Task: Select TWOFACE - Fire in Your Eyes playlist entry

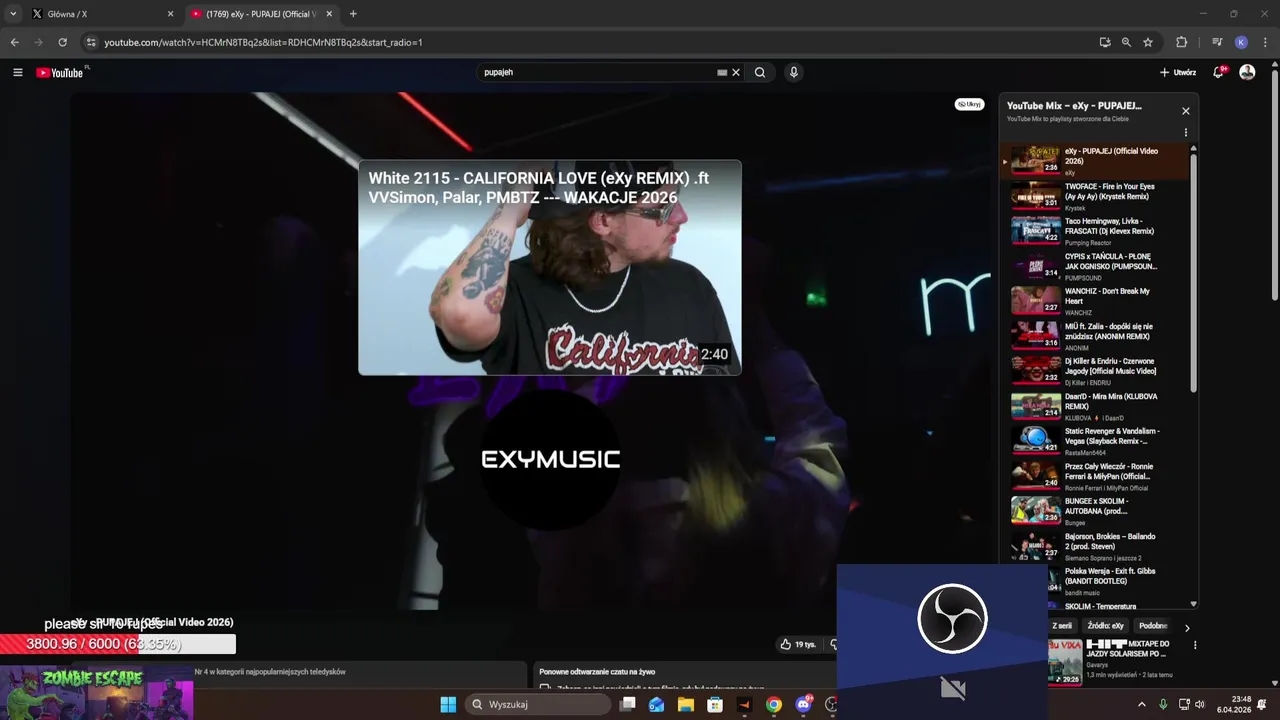Action: click(x=1095, y=195)
